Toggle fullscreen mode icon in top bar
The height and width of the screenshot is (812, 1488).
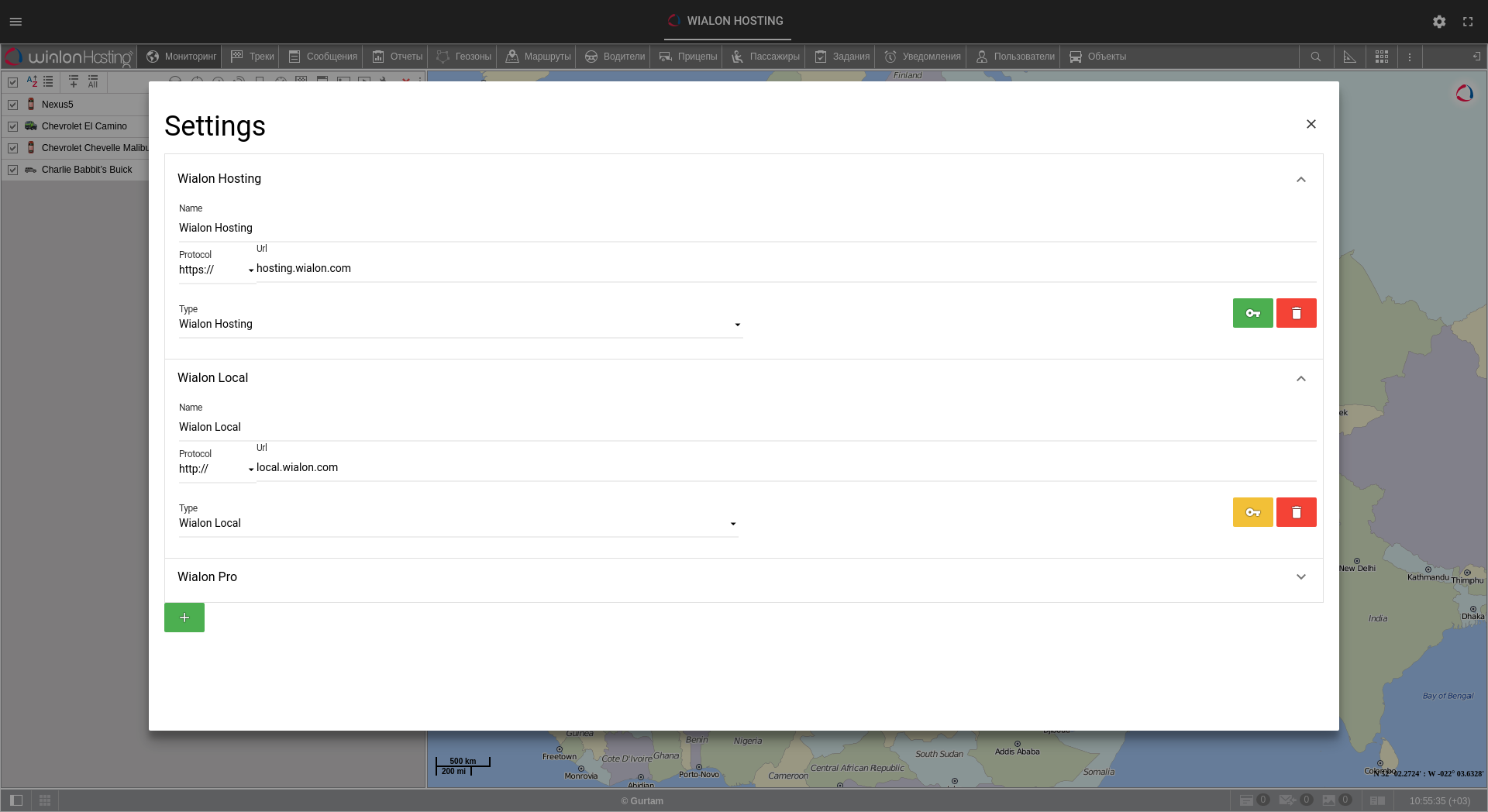point(1468,22)
